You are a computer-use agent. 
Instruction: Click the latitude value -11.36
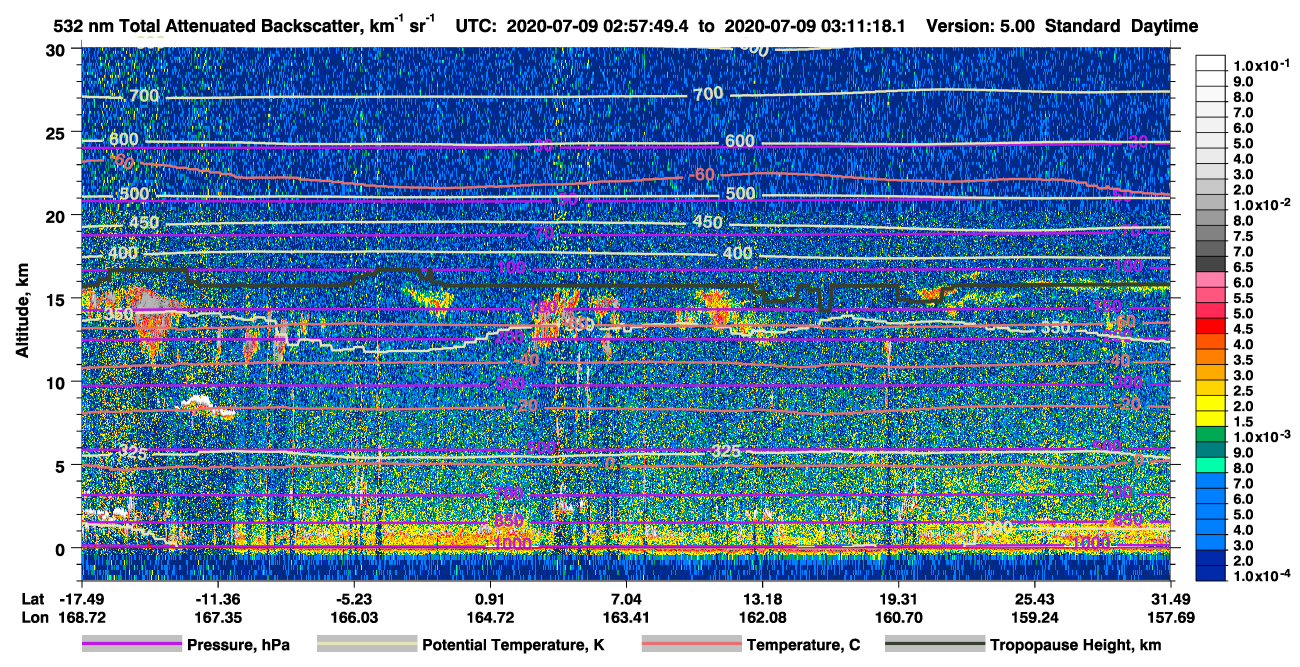tap(217, 599)
